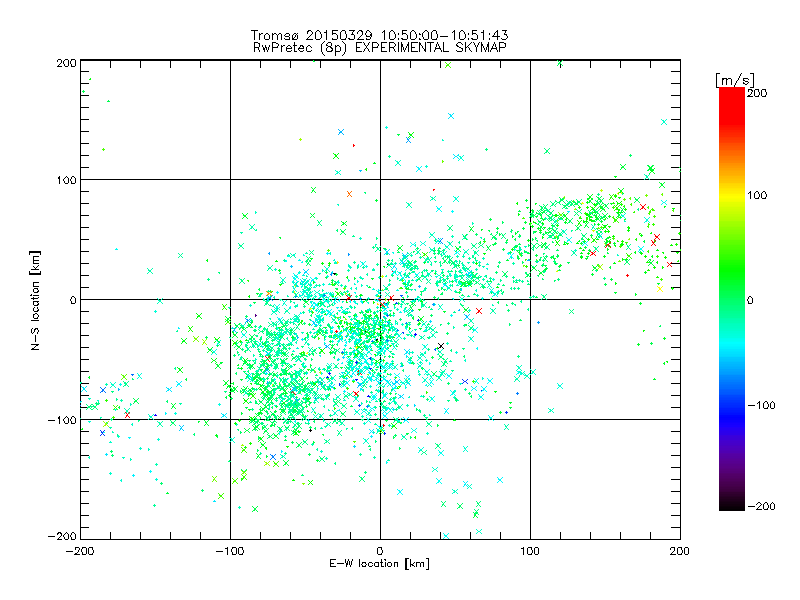Click y-axis tick label "-100"
The height and width of the screenshot is (600, 800).
(62, 420)
